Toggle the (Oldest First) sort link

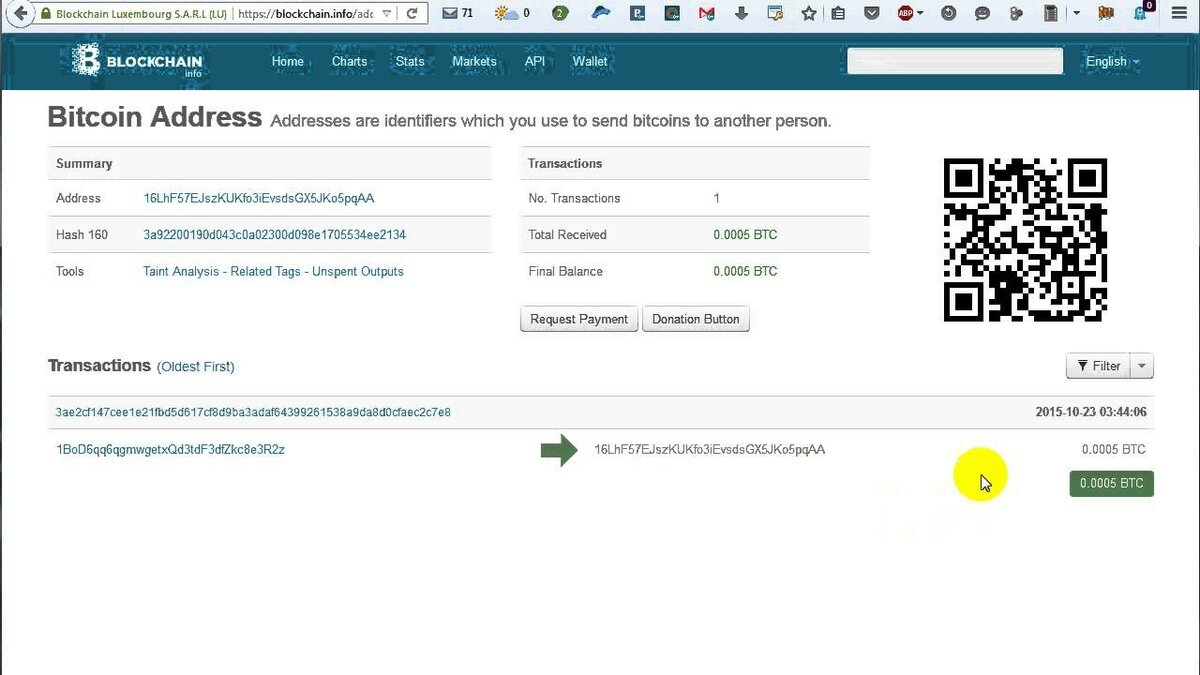pyautogui.click(x=196, y=367)
